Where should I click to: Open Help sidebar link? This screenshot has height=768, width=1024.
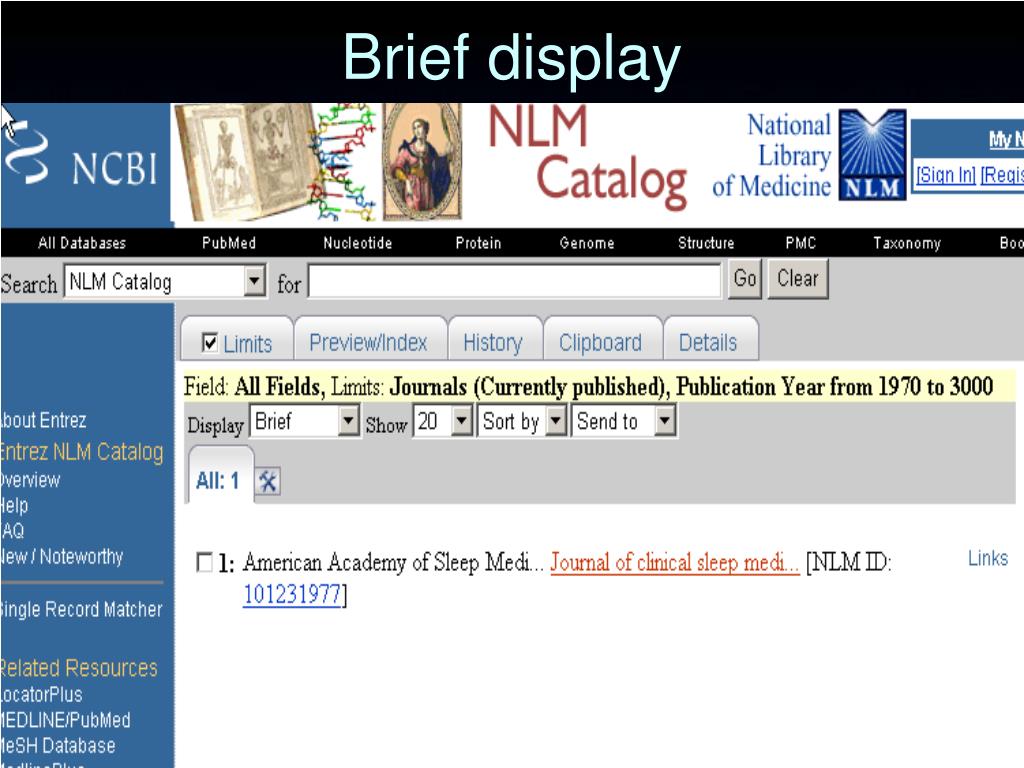point(14,505)
